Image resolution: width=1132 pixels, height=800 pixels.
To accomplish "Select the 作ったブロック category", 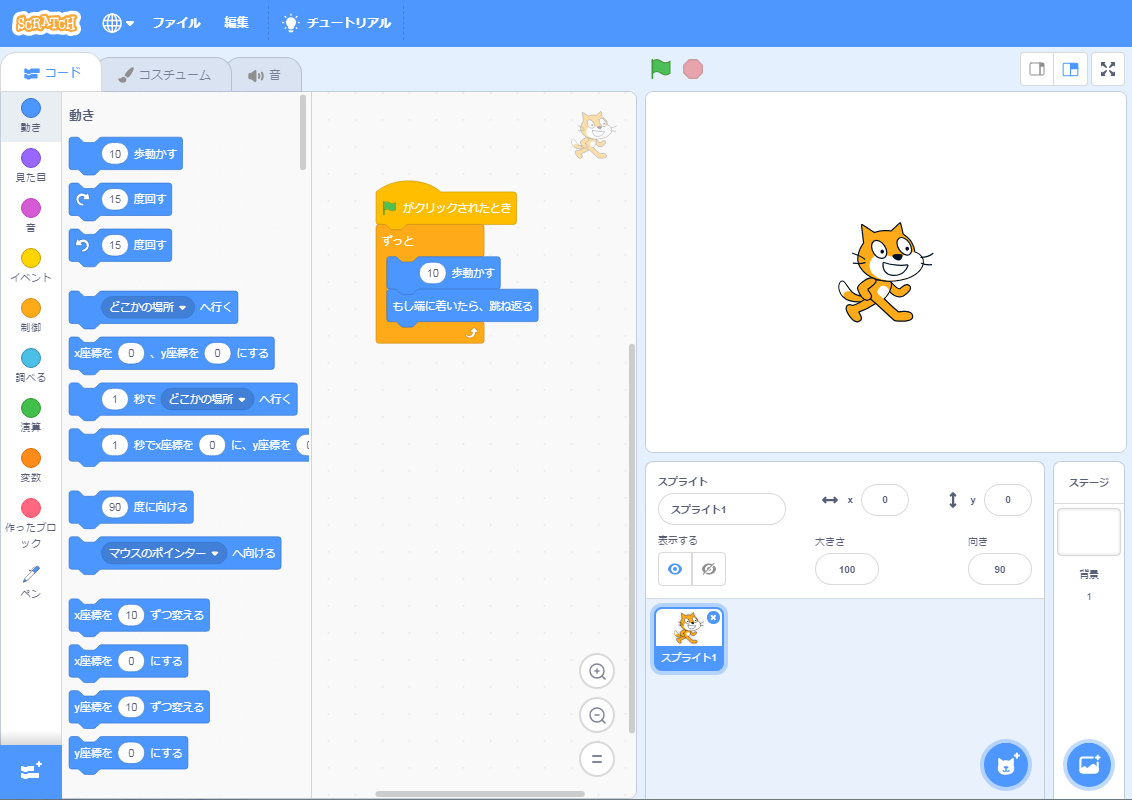I will [30, 523].
